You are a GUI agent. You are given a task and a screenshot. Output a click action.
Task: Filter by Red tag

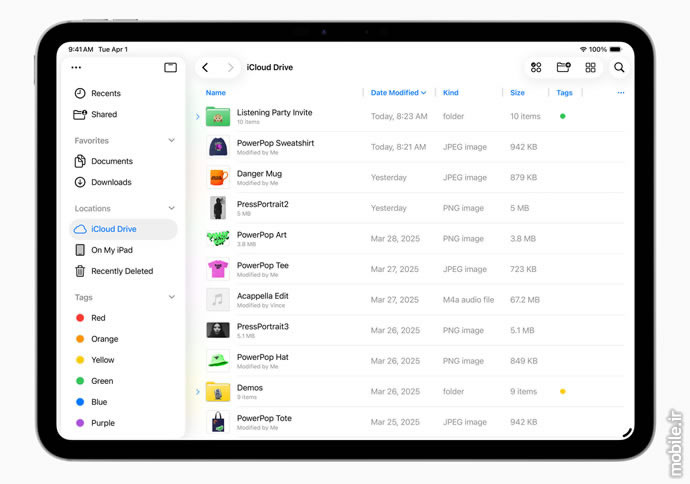(91, 318)
